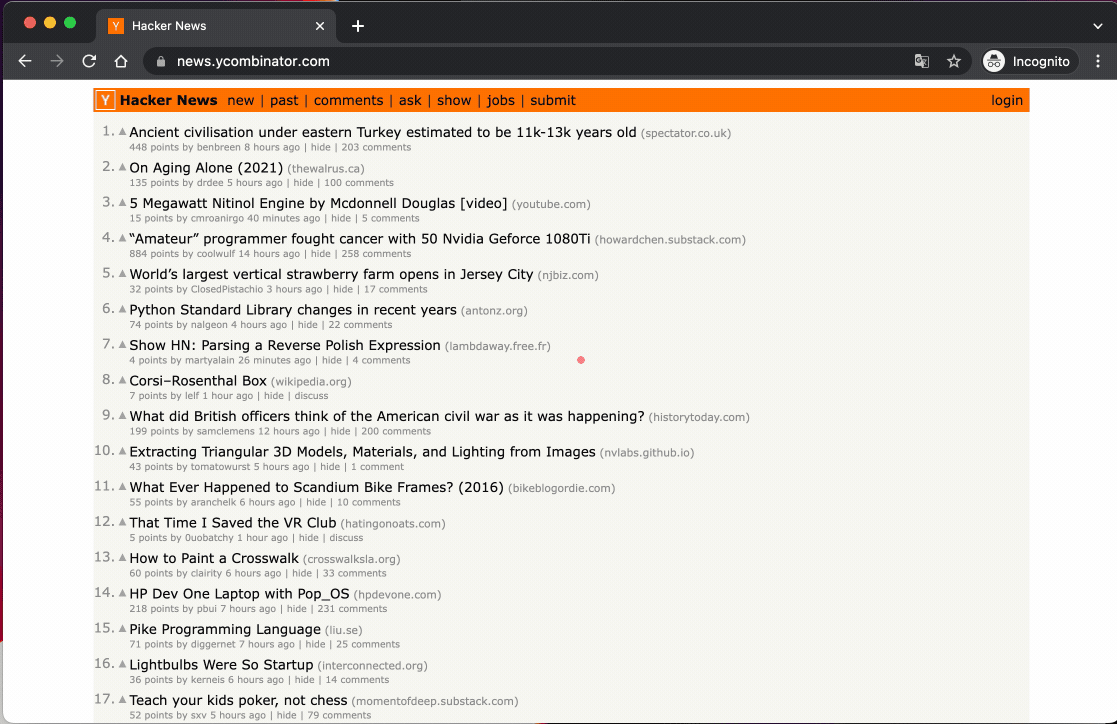1117x724 pixels.
Task: Bookmark page with the star icon
Action: pos(954,61)
